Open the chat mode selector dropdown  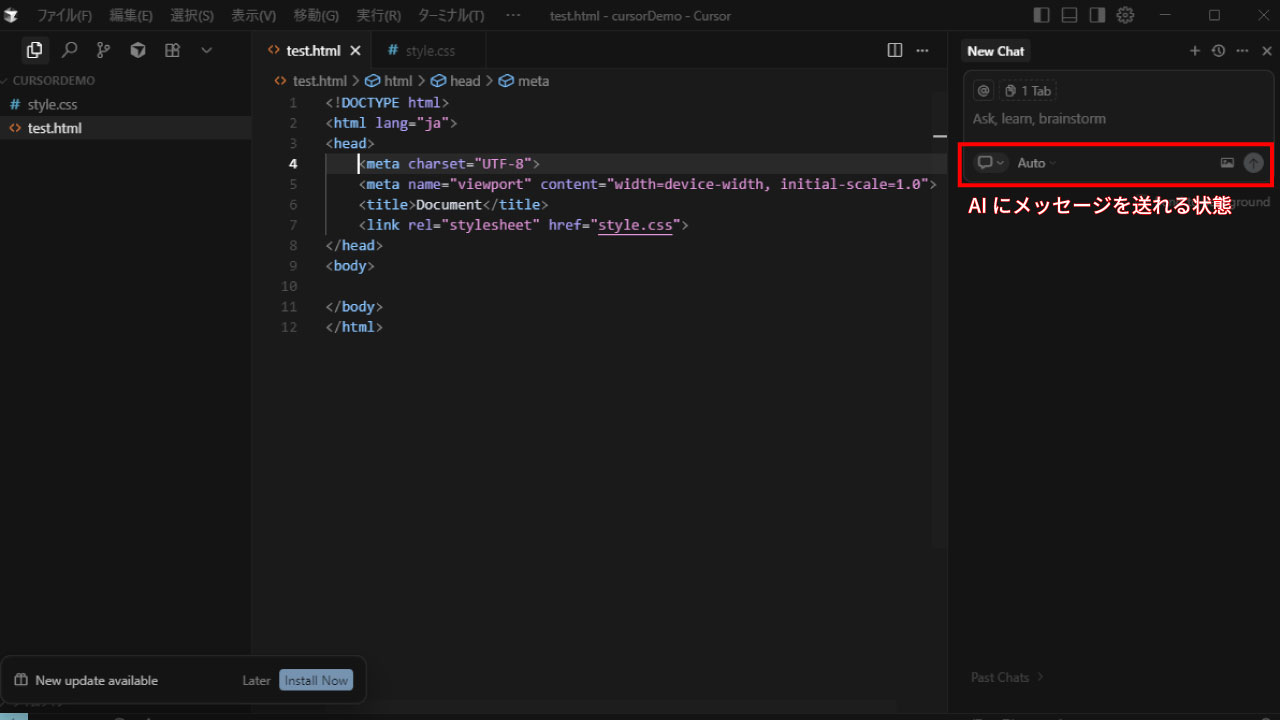991,163
